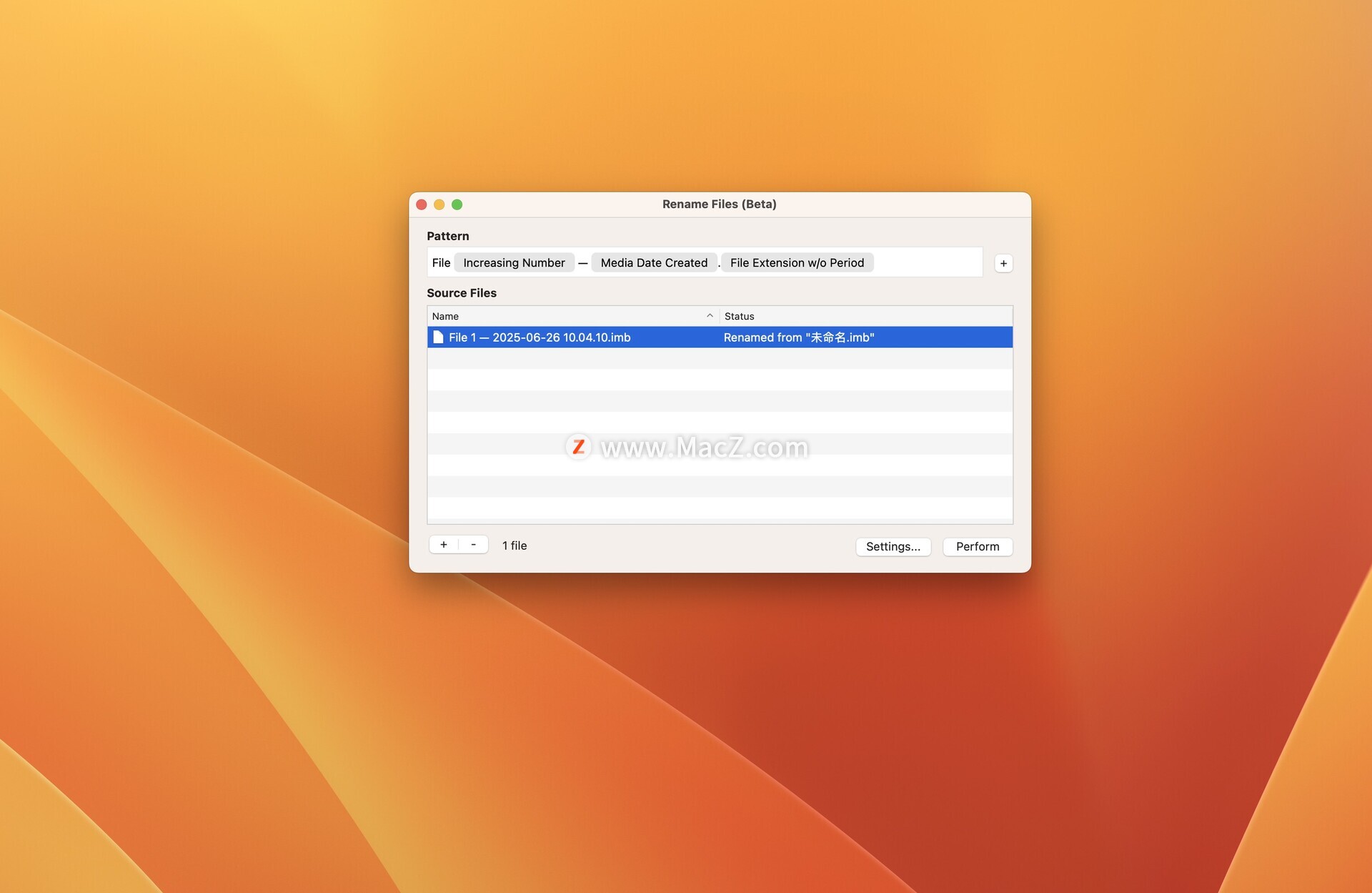Close the Rename Files window
The height and width of the screenshot is (893, 1372).
(422, 204)
